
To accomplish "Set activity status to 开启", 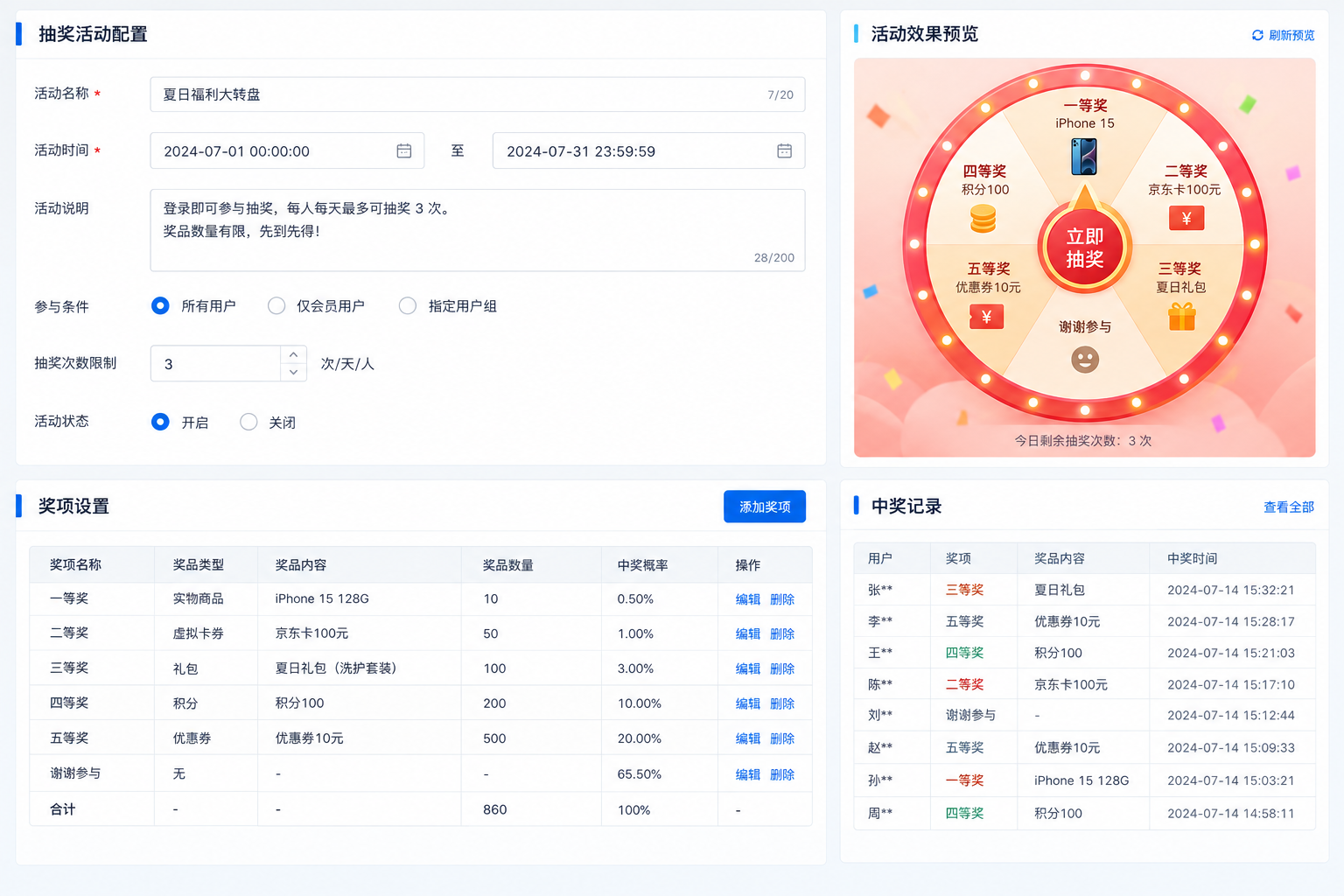I will 160,422.
